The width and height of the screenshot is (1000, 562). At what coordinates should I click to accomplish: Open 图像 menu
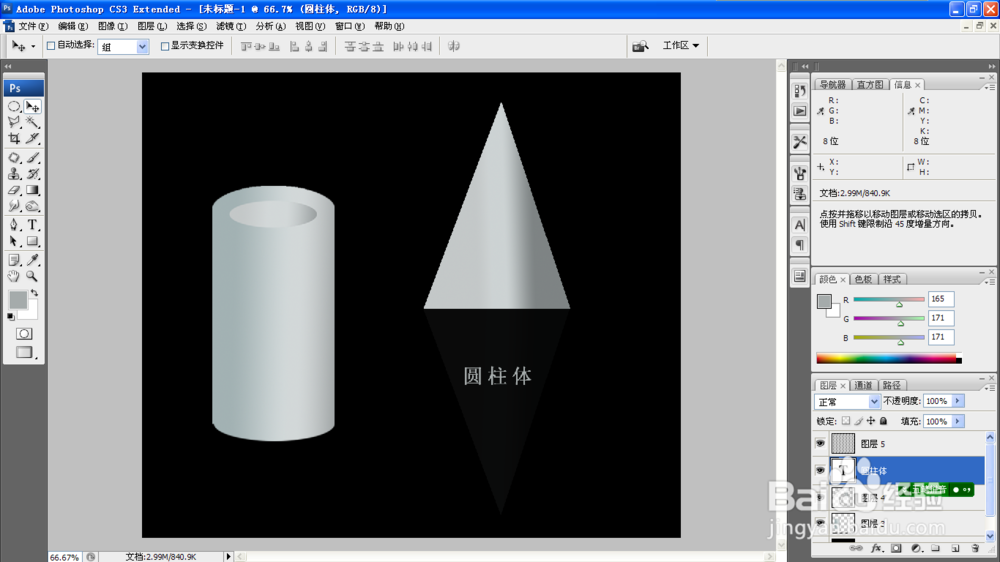(112, 26)
